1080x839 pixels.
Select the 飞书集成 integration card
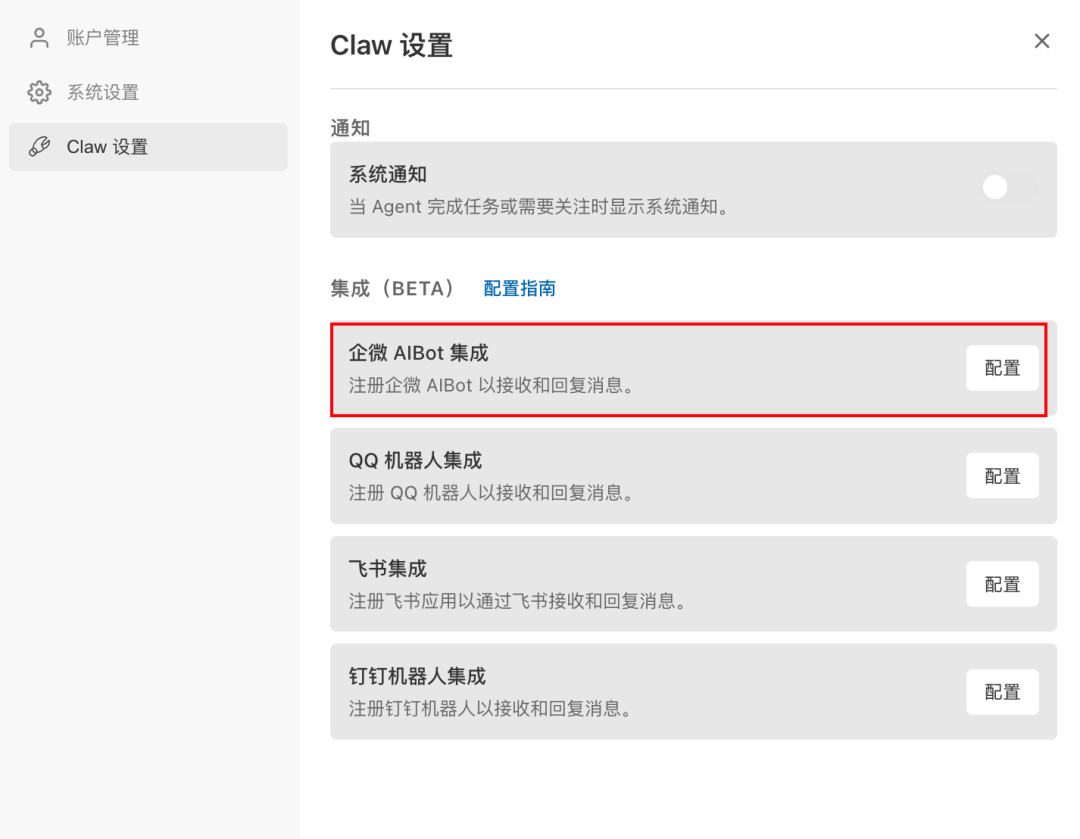[650, 584]
